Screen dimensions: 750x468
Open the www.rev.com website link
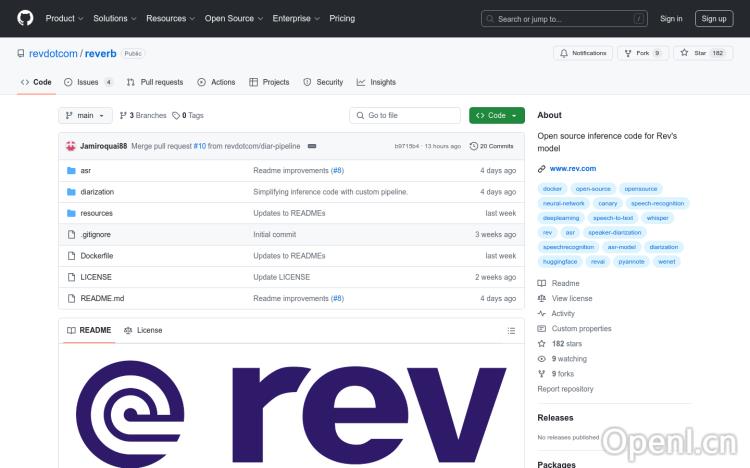[x=572, y=168]
